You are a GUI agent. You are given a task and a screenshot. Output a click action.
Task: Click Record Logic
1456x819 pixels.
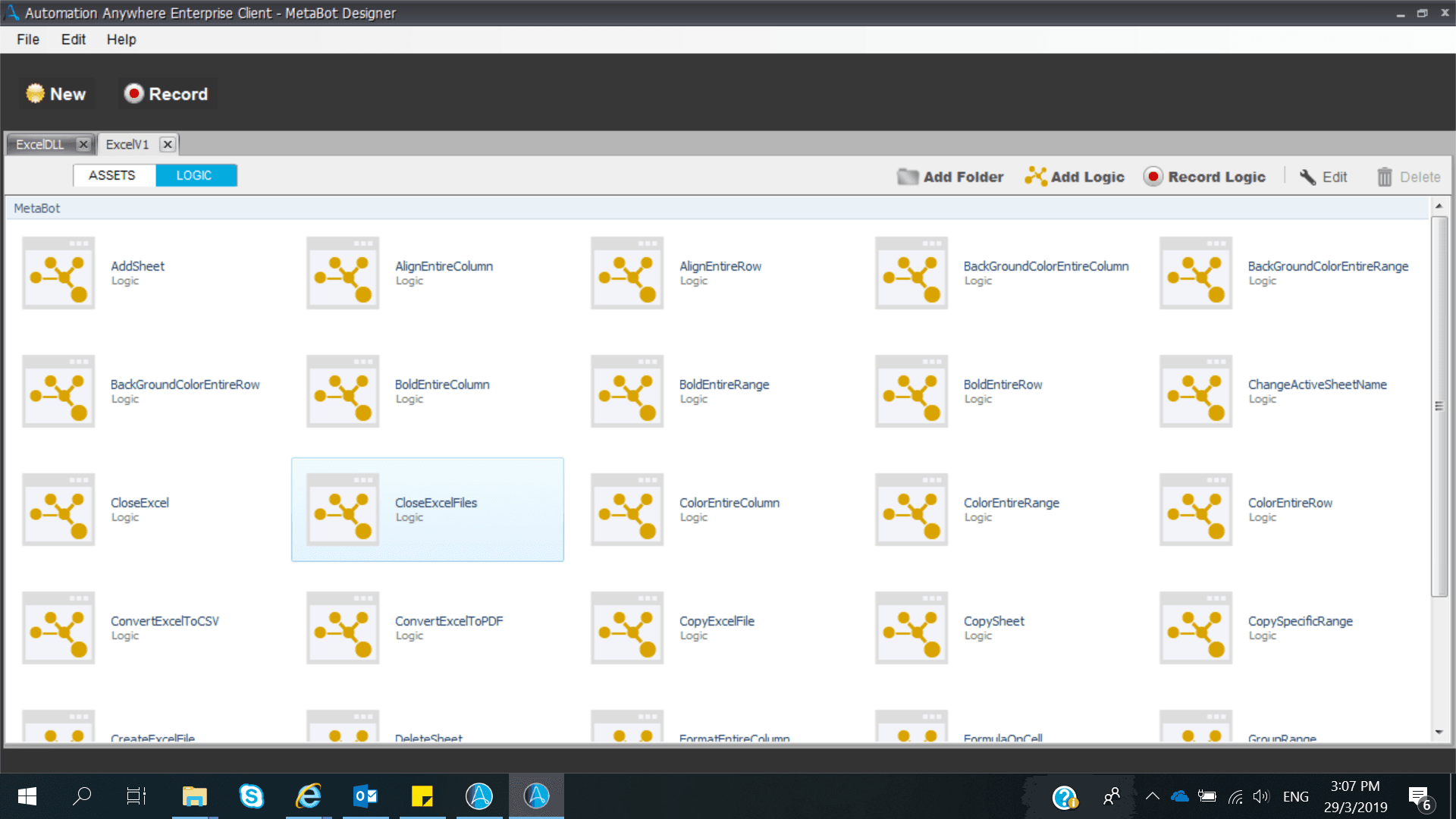coord(1205,177)
